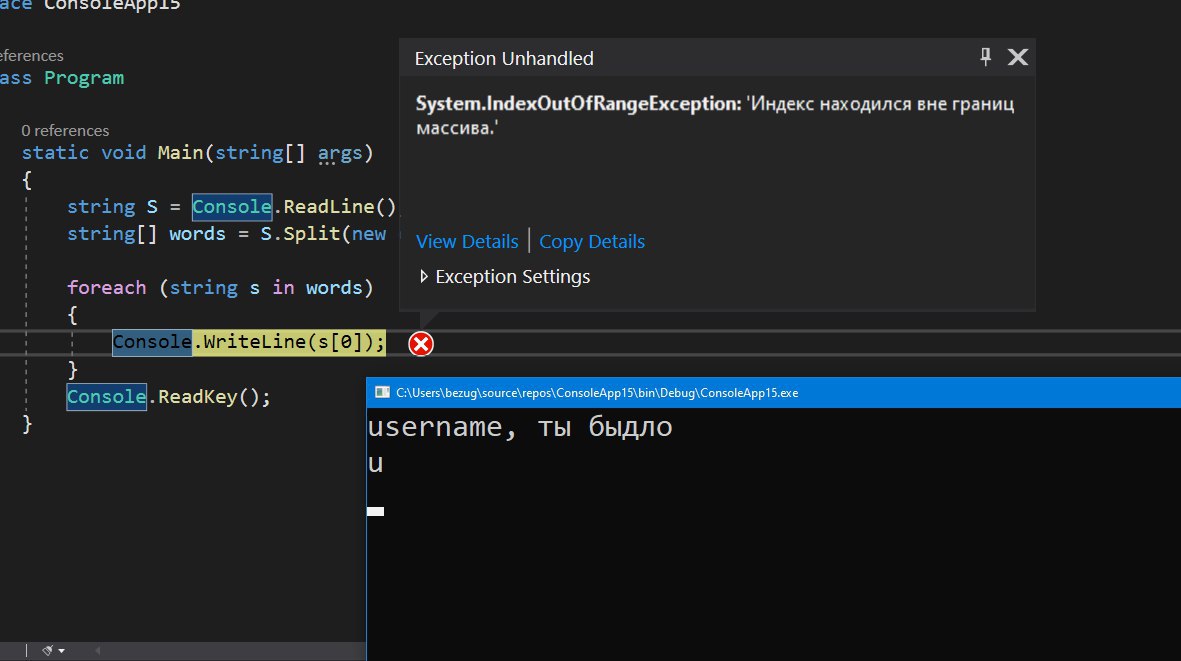Image resolution: width=1181 pixels, height=661 pixels.
Task: Click the red exception error icon
Action: (x=422, y=344)
